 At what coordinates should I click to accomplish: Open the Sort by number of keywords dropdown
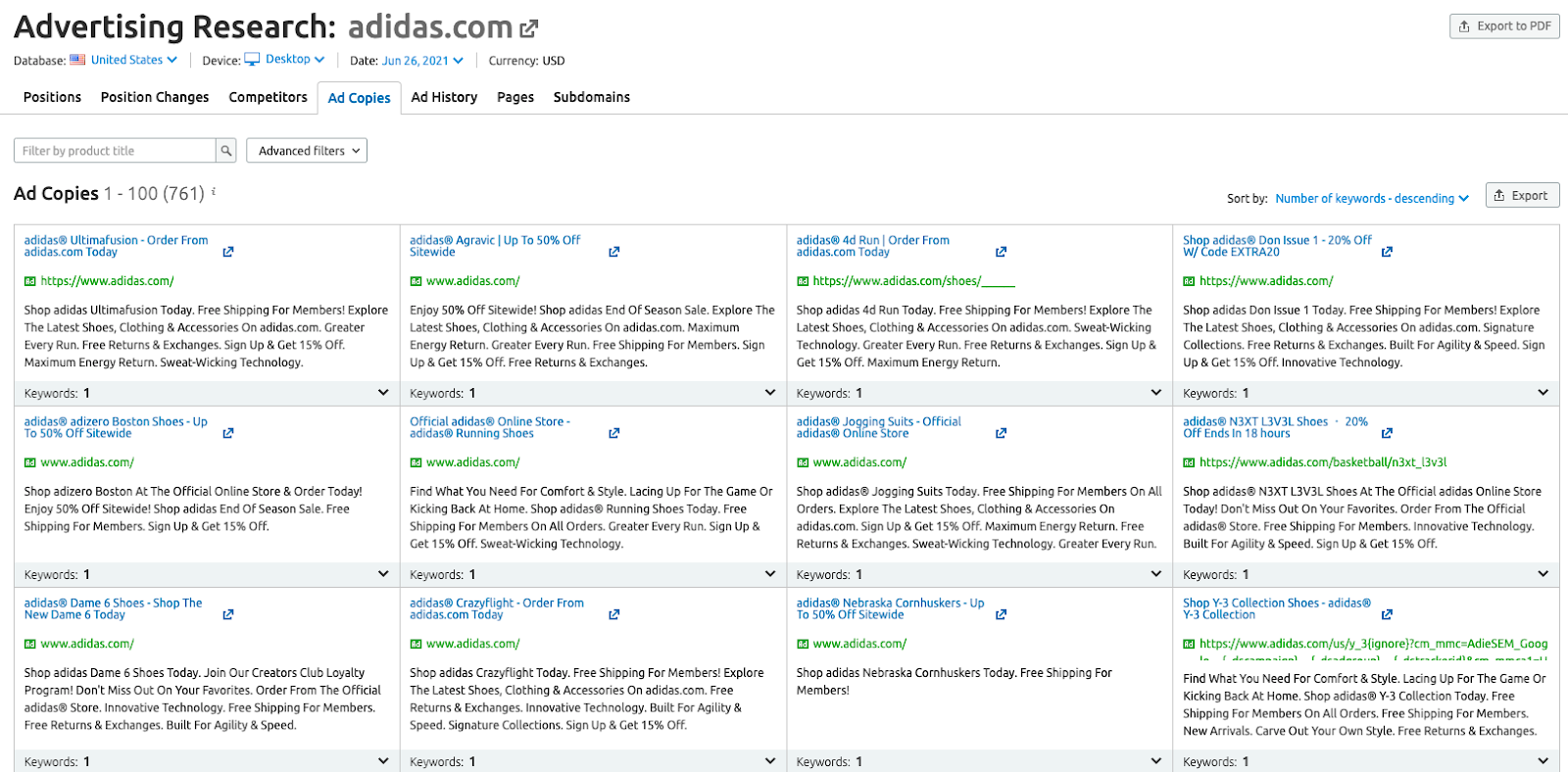pos(1372,198)
